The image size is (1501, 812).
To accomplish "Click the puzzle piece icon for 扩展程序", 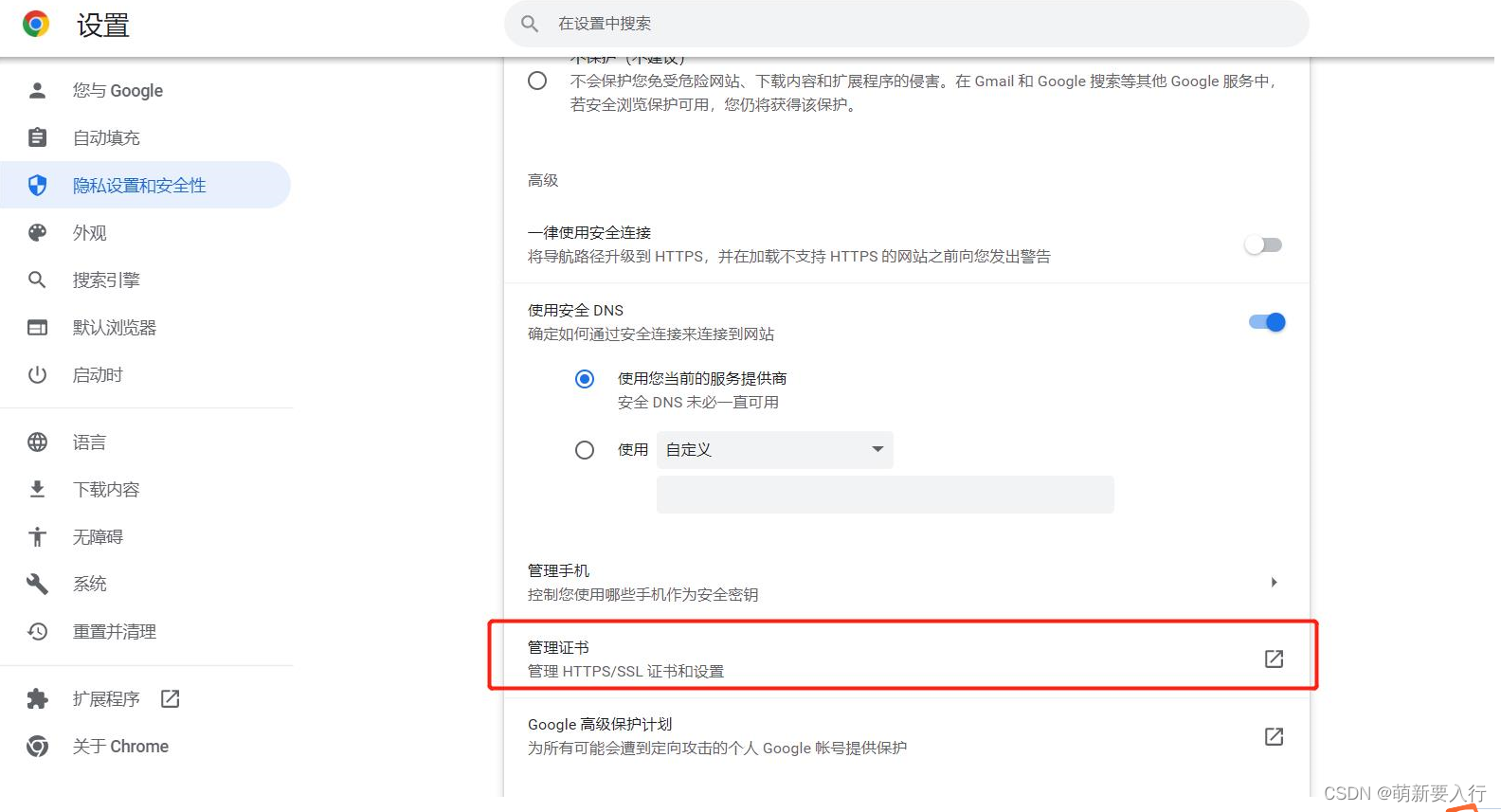I will (x=37, y=699).
